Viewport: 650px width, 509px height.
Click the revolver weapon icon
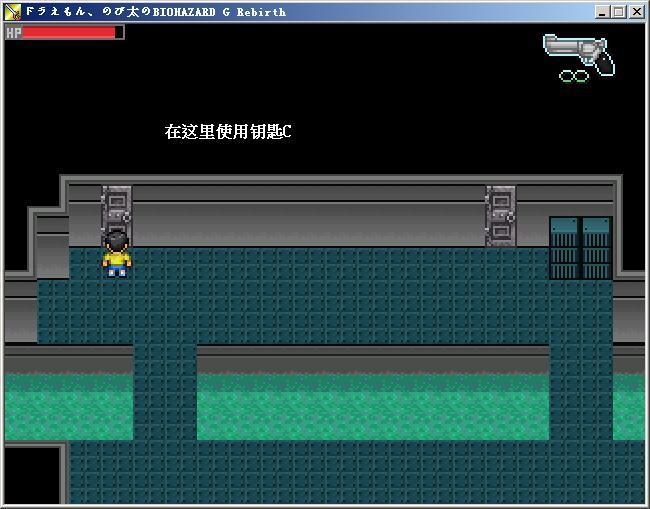coord(579,55)
